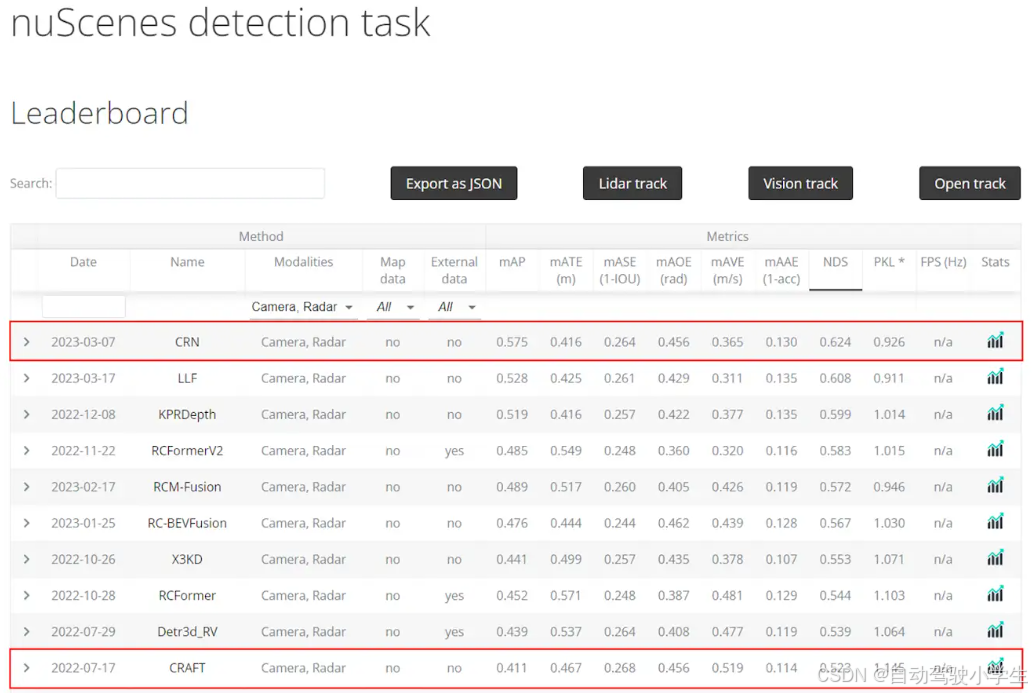The width and height of the screenshot is (1032, 693).
Task: Click the KPRDepth method name
Action: [x=187, y=414]
